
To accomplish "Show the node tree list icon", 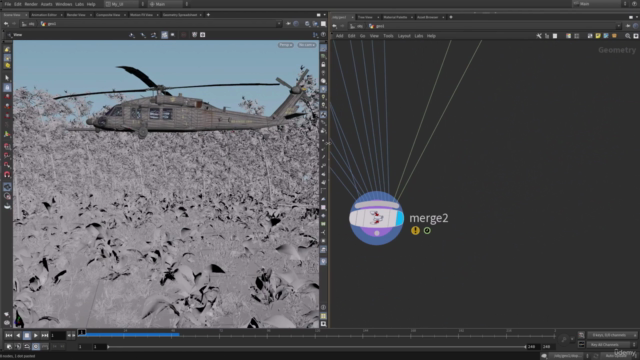I will [x=547, y=36].
